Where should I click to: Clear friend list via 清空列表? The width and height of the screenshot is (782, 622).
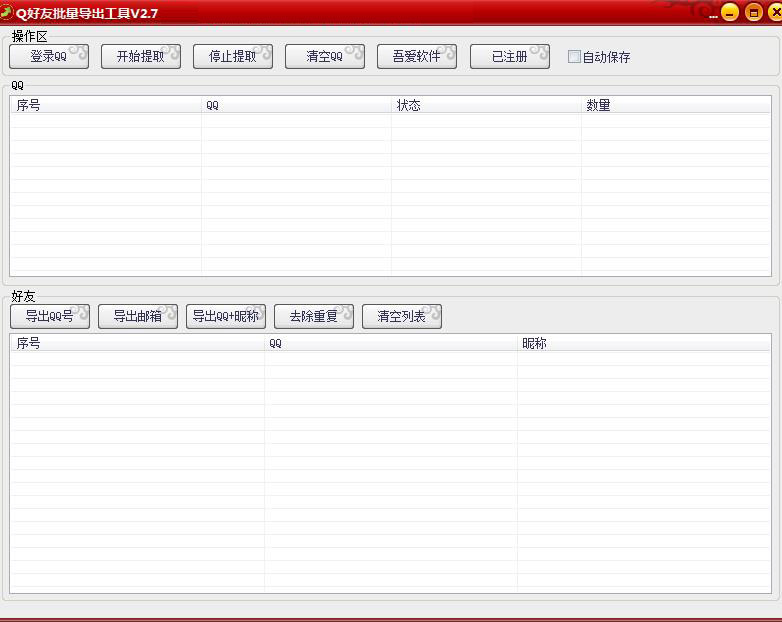pyautogui.click(x=402, y=316)
